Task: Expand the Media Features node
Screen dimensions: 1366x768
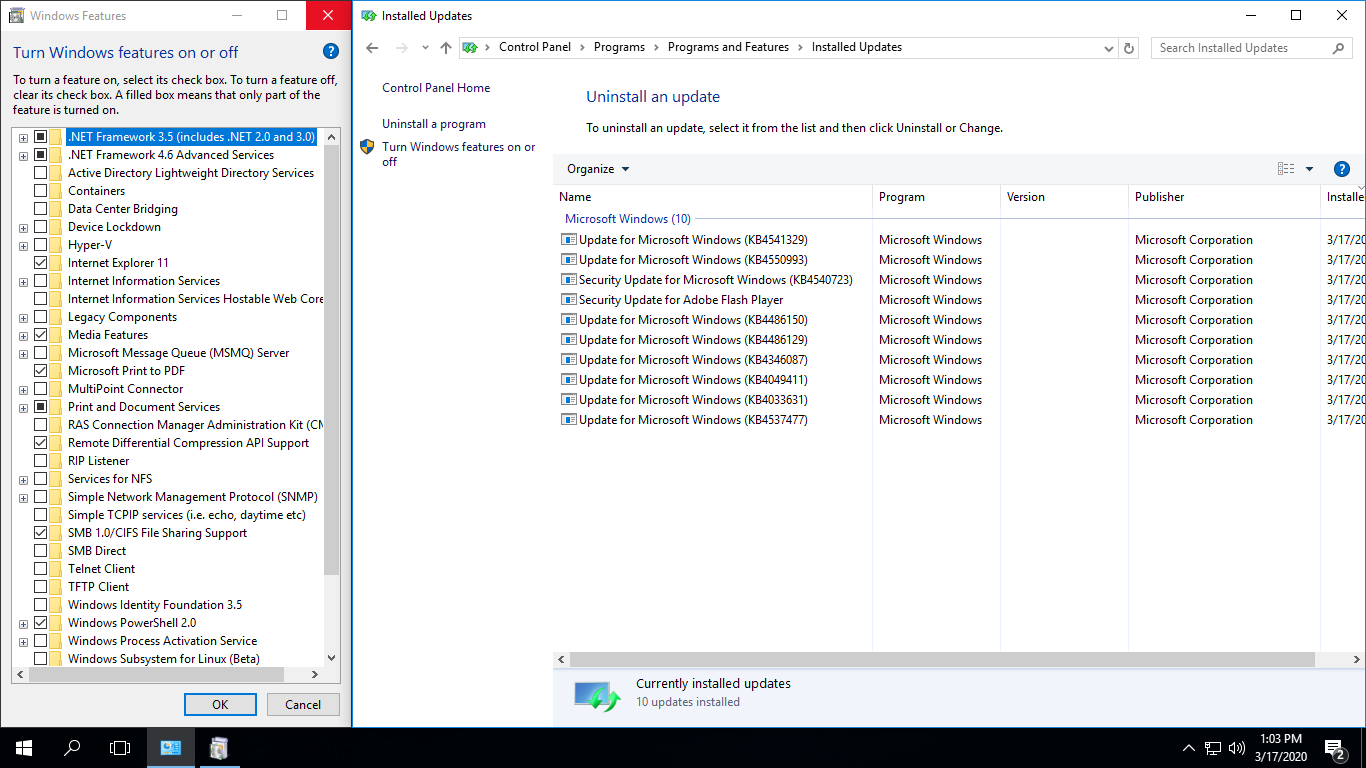Action: [x=23, y=335]
